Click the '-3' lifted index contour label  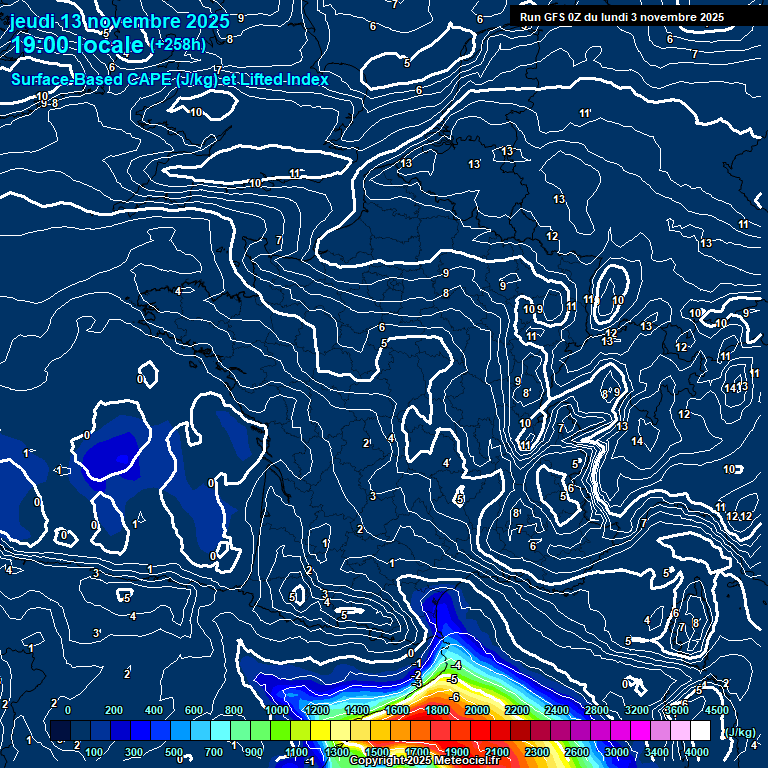click(x=417, y=683)
